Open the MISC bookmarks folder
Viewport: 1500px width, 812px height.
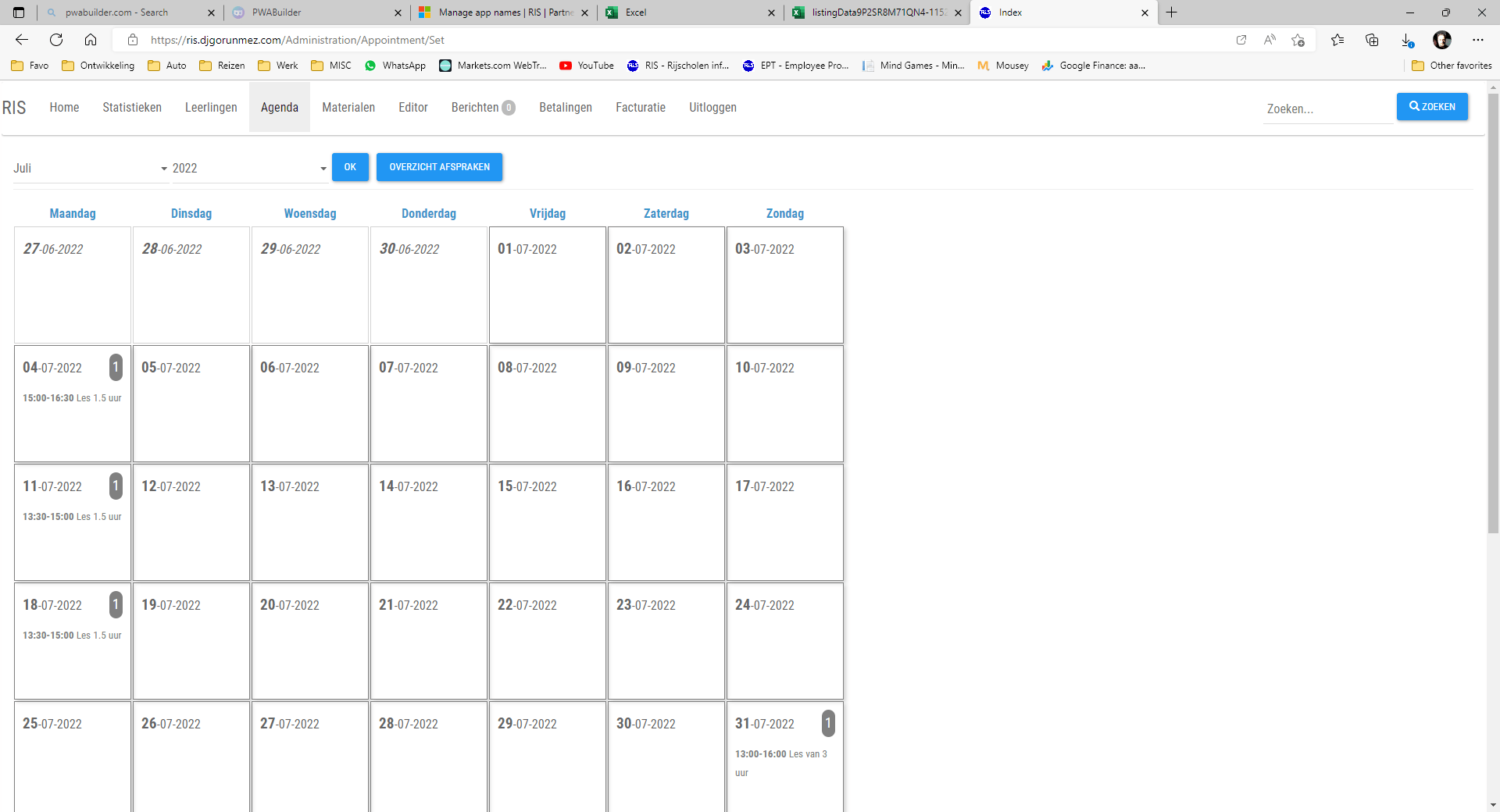(x=331, y=66)
